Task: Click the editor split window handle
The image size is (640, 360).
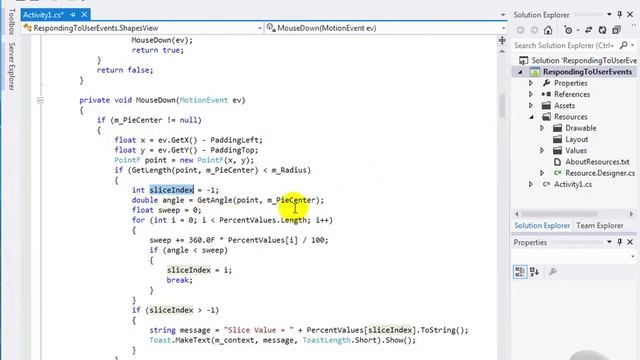Action: (x=502, y=40)
